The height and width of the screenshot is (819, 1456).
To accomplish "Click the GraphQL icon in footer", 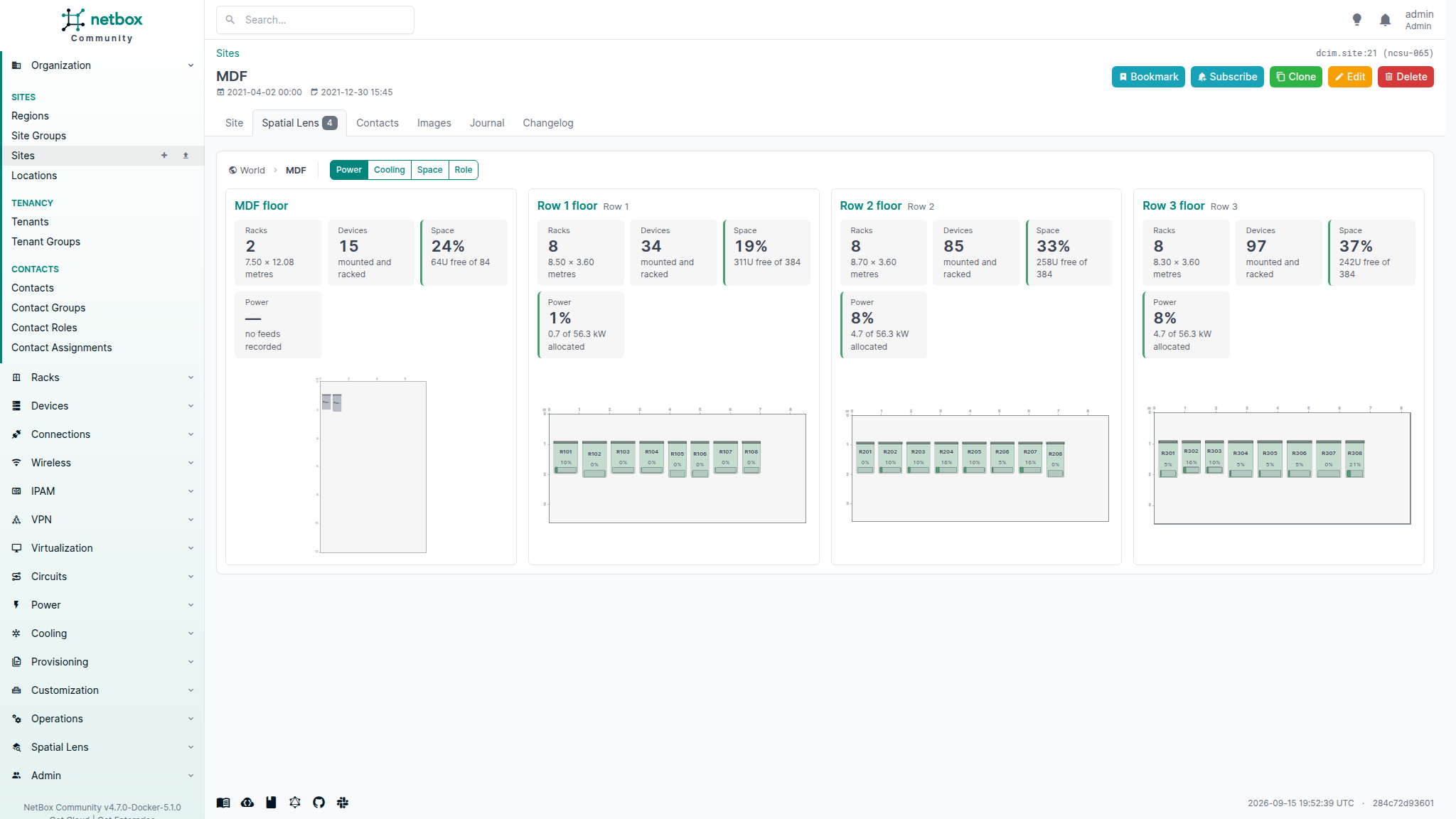I will coord(295,803).
